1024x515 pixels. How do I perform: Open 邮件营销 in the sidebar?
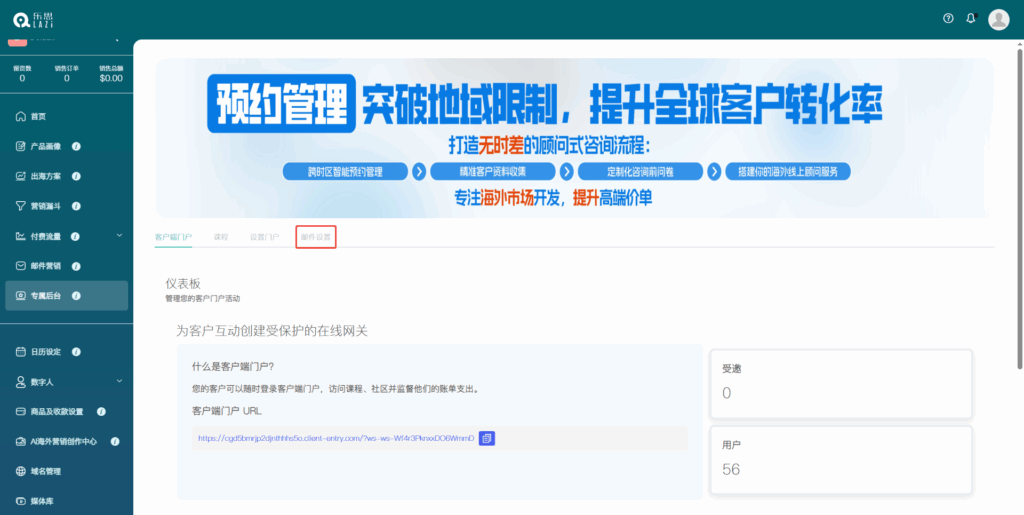(45, 266)
